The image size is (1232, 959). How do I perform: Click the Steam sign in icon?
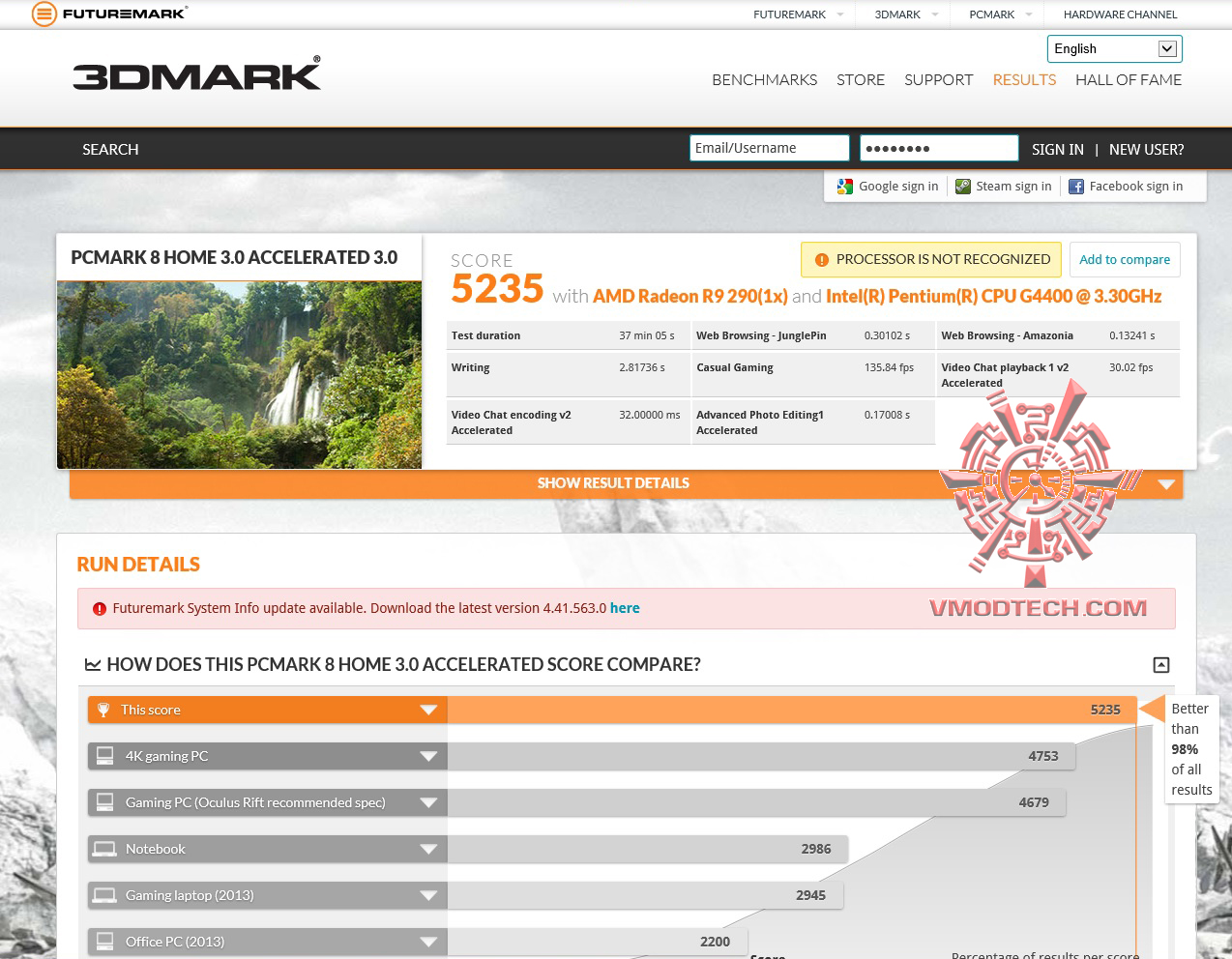point(963,187)
